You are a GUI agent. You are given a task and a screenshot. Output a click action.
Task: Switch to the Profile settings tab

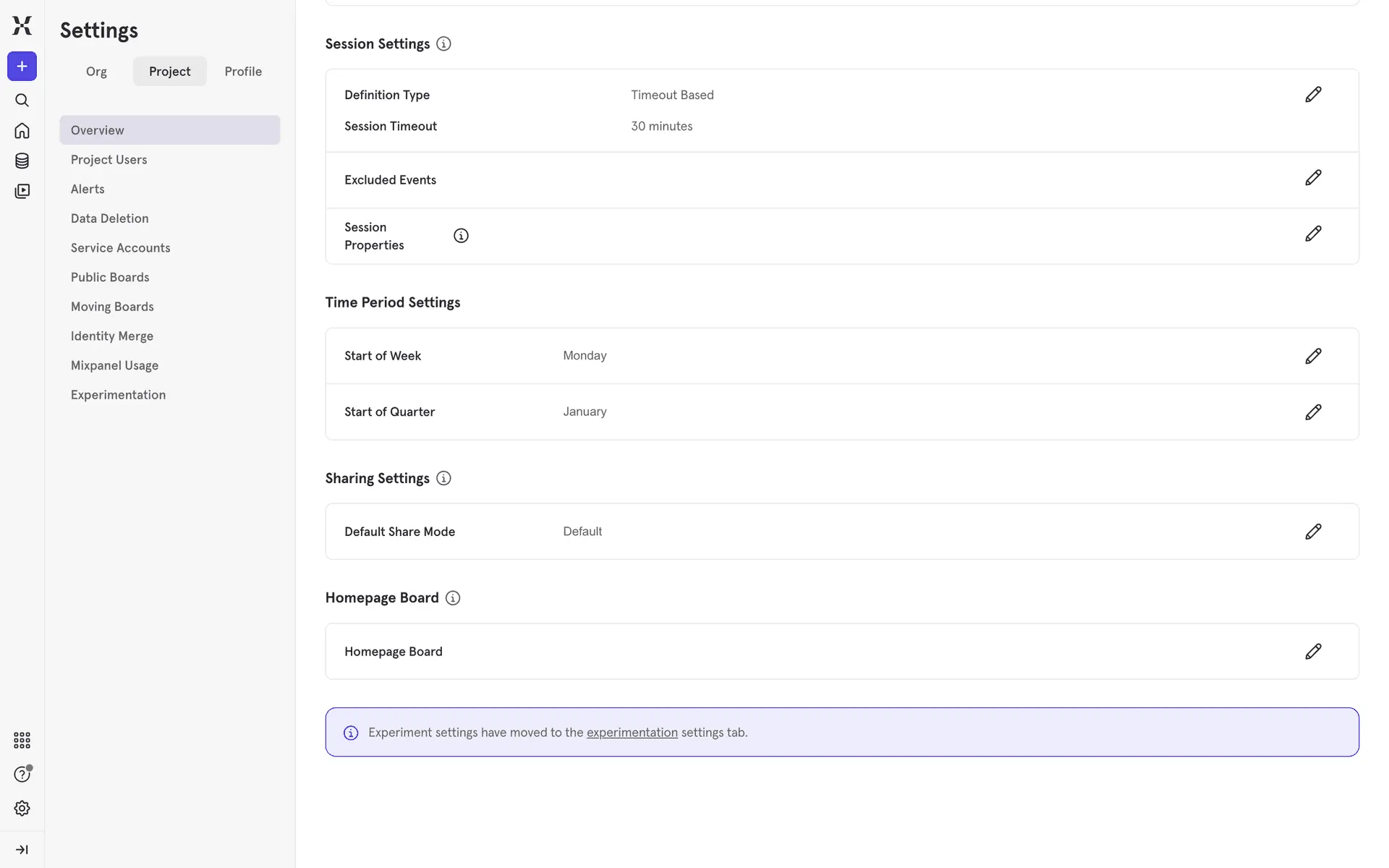pos(243,72)
